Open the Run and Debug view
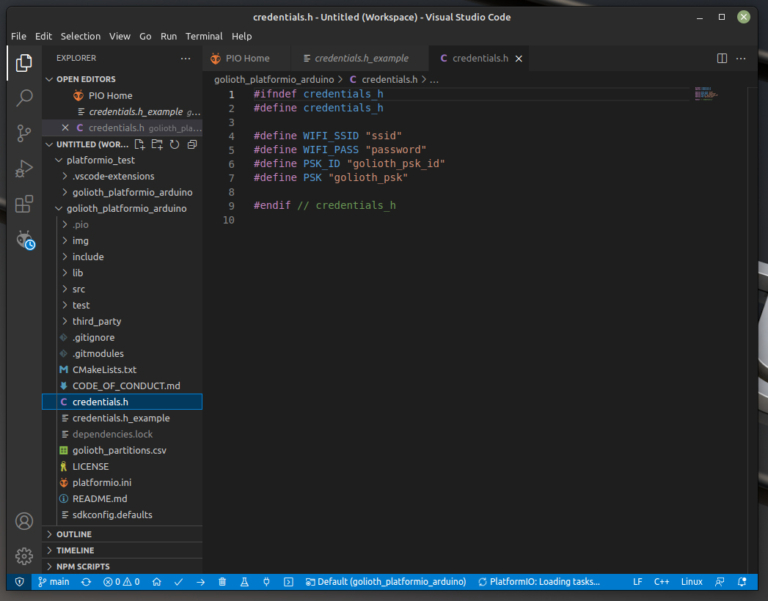The image size is (768, 601). click(x=24, y=169)
